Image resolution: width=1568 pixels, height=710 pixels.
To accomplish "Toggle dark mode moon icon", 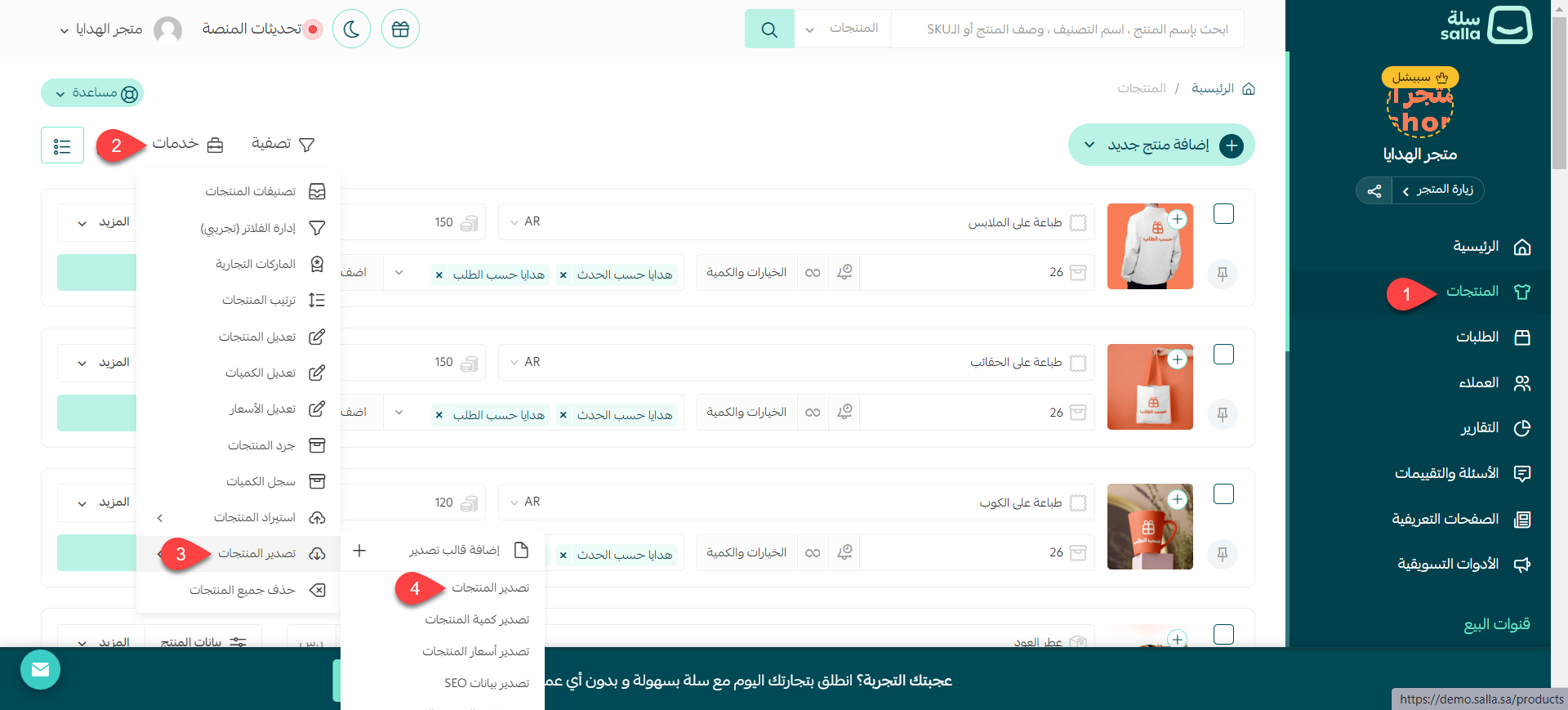I will pos(351,29).
